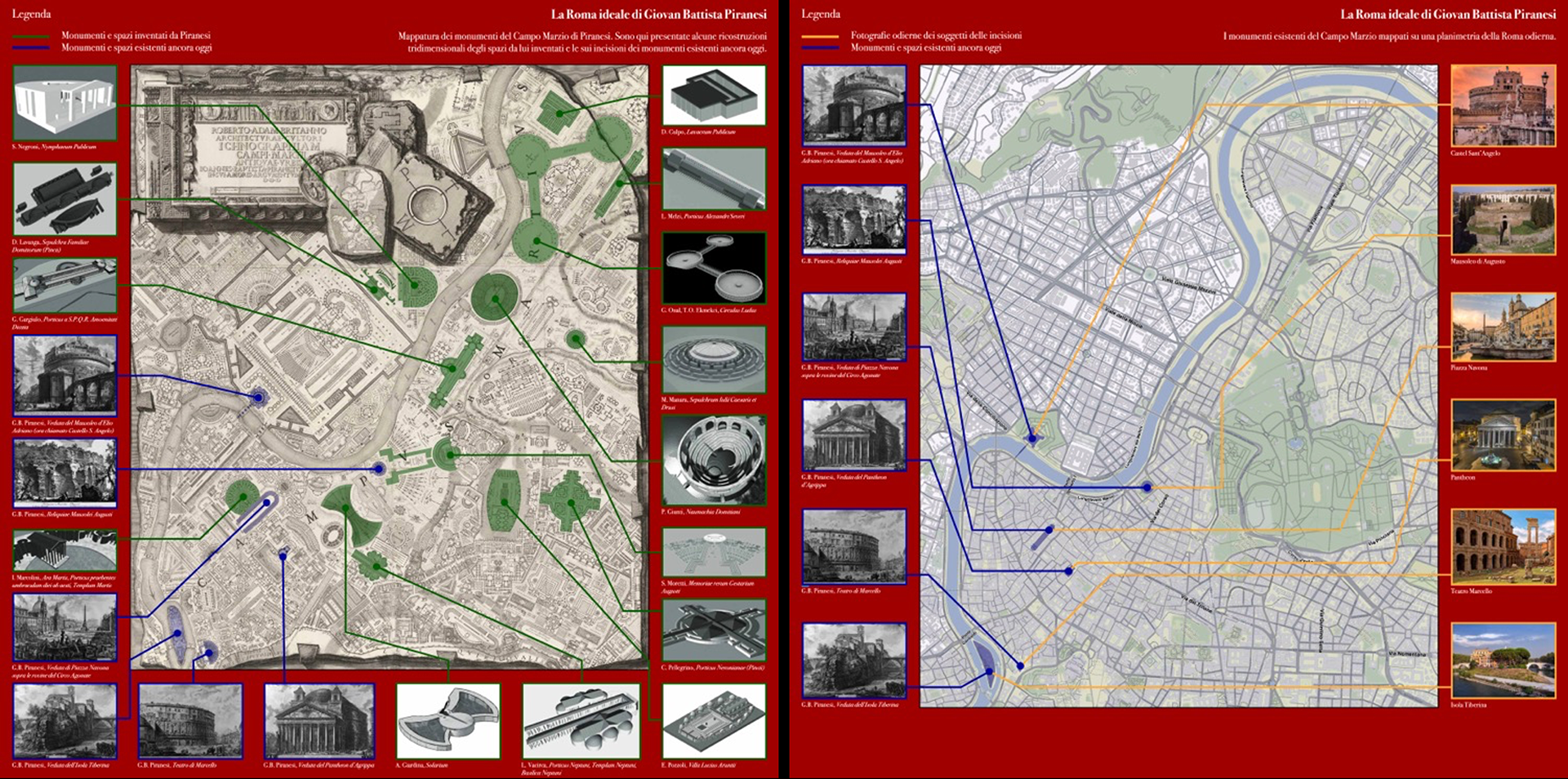This screenshot has width=1568, height=779.
Task: Open the Castel Sant'Angelo color photo
Action: (x=1503, y=106)
